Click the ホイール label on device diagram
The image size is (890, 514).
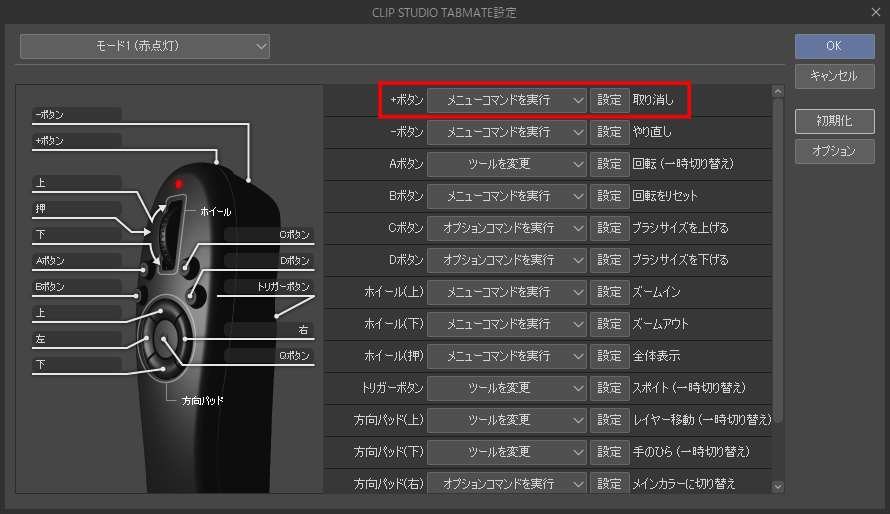point(216,212)
